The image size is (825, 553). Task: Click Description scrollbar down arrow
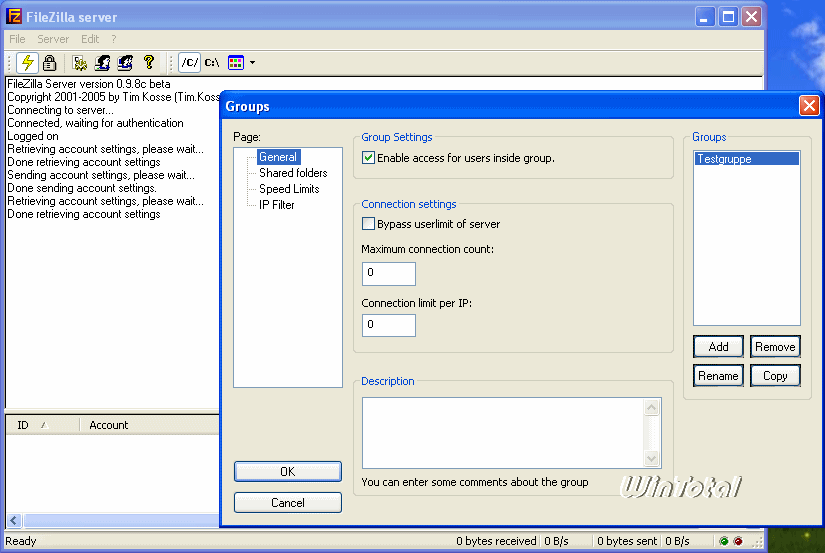coord(651,459)
